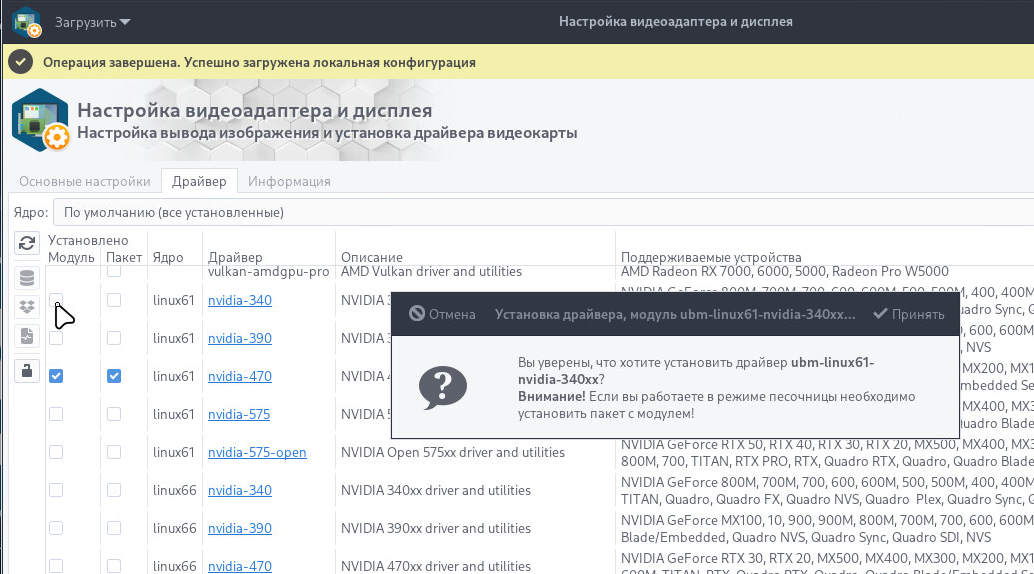Uncheck Модуль checkbox for linux61 nvidia-470
Viewport: 1034px width, 574px height.
coord(56,376)
